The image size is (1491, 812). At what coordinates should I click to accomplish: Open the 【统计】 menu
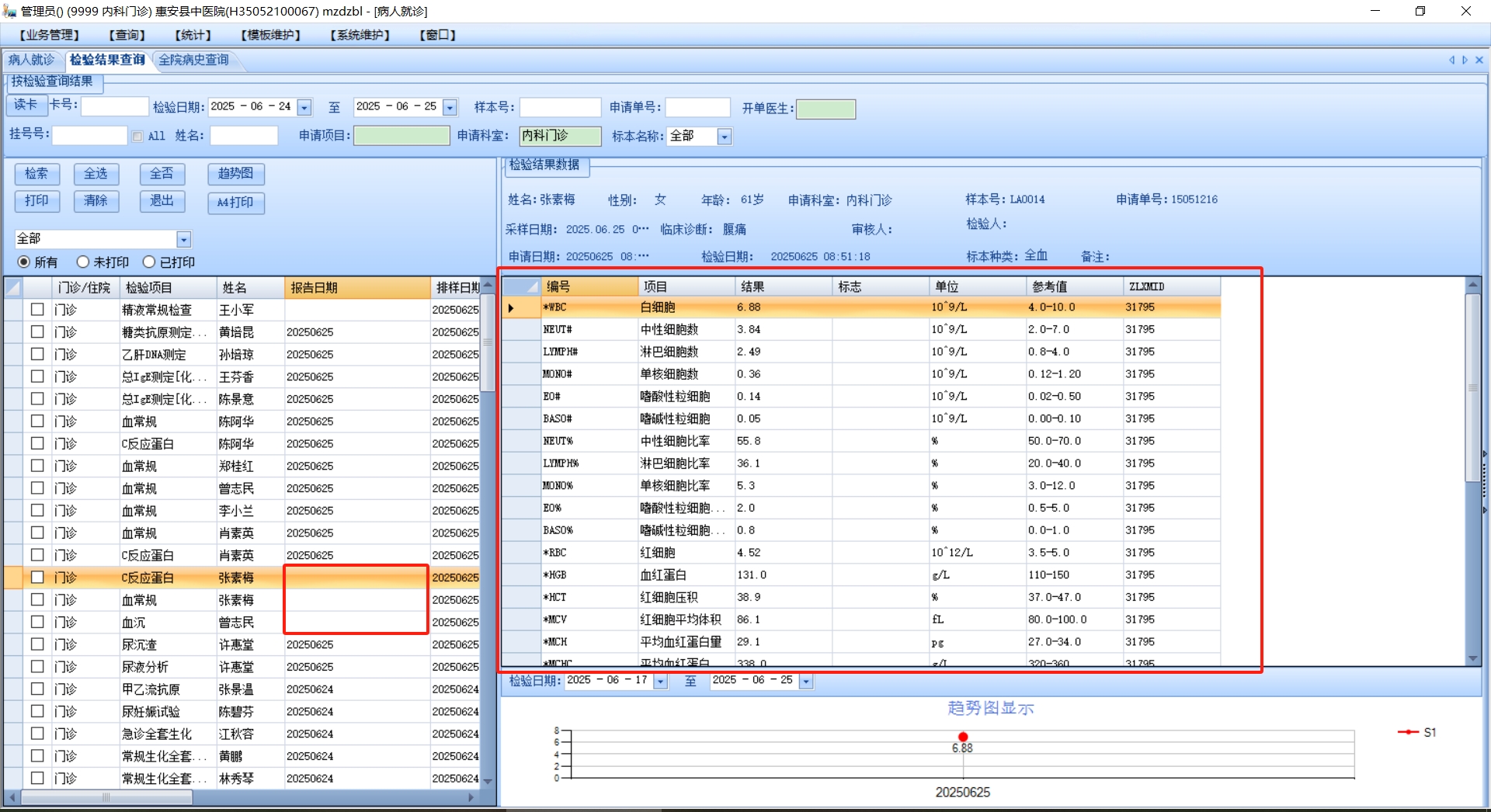pyautogui.click(x=193, y=35)
